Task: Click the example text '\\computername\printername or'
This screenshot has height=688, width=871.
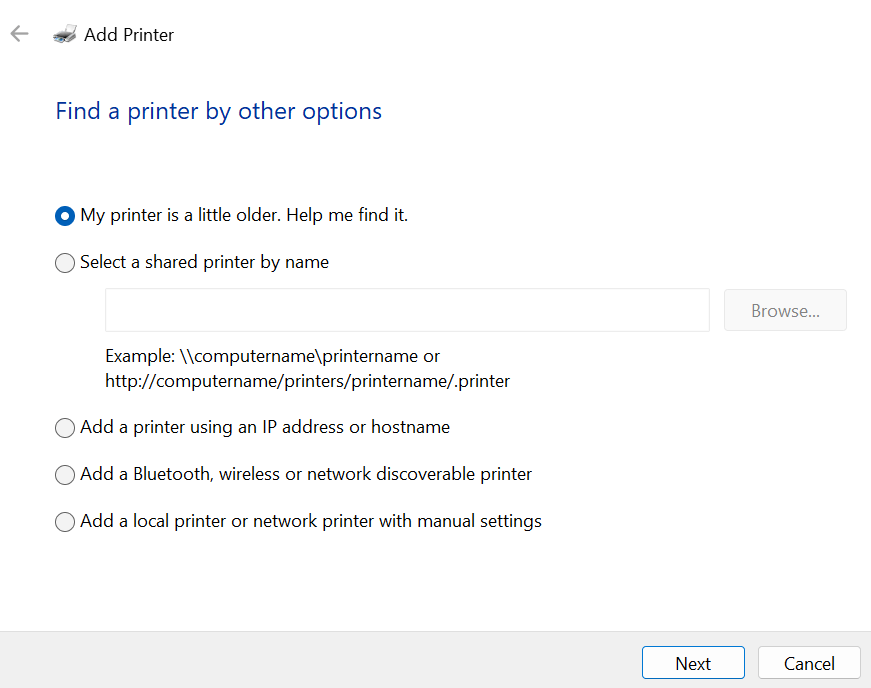Action: pos(310,356)
